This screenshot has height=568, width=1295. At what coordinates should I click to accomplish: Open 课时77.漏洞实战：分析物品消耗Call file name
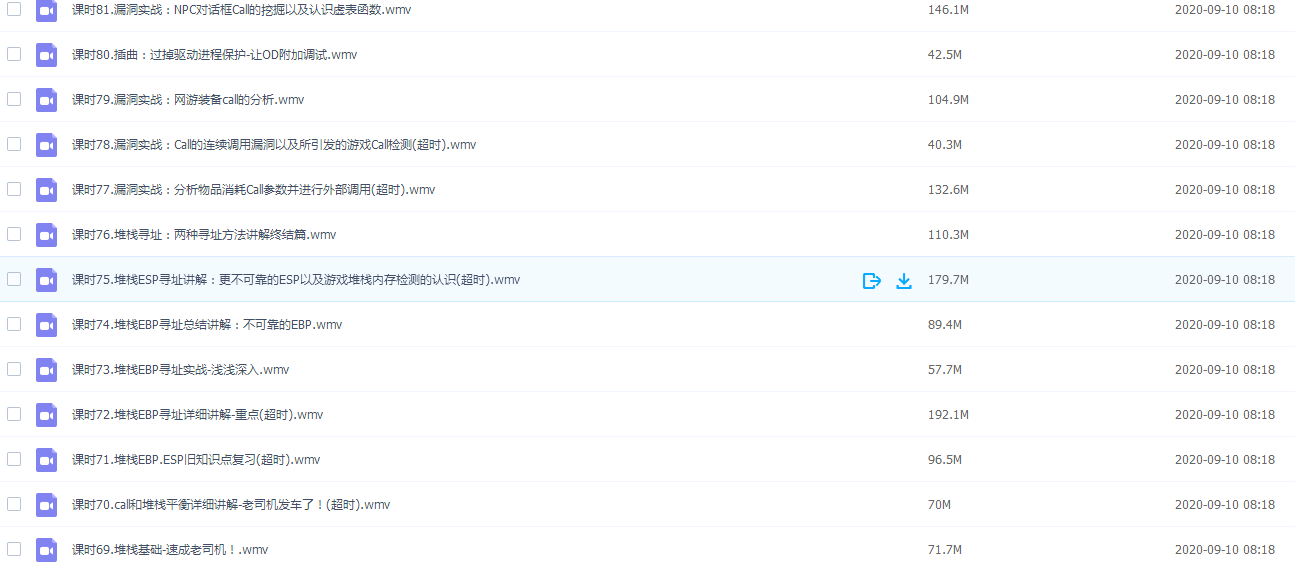tap(254, 190)
